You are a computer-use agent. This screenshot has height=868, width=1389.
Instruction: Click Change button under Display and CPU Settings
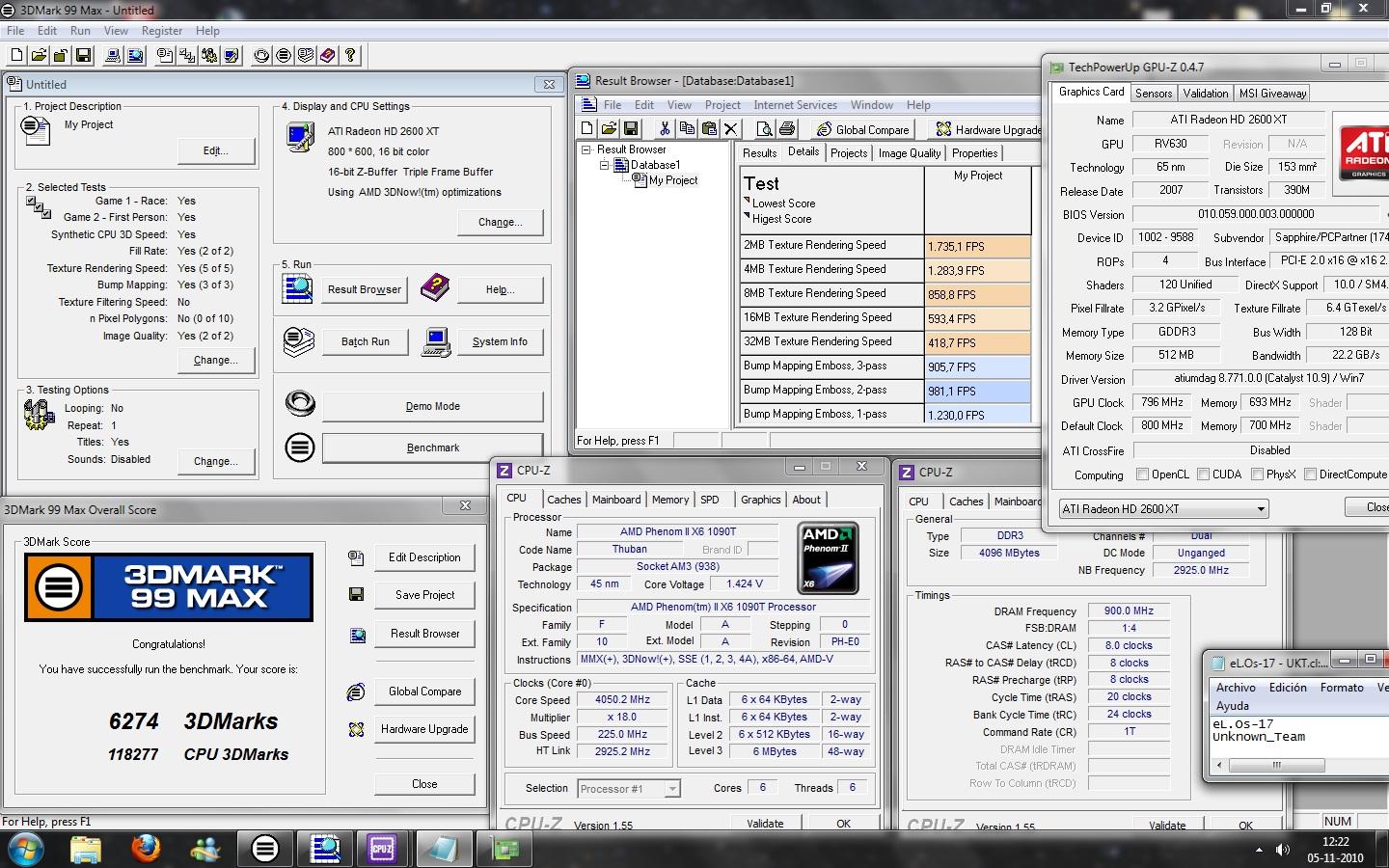(500, 222)
